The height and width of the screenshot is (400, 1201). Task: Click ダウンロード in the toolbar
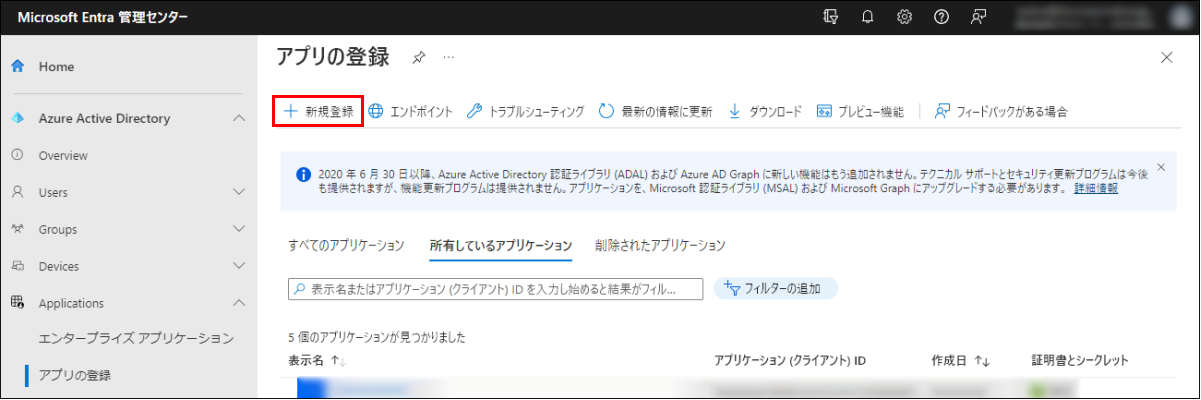[764, 111]
